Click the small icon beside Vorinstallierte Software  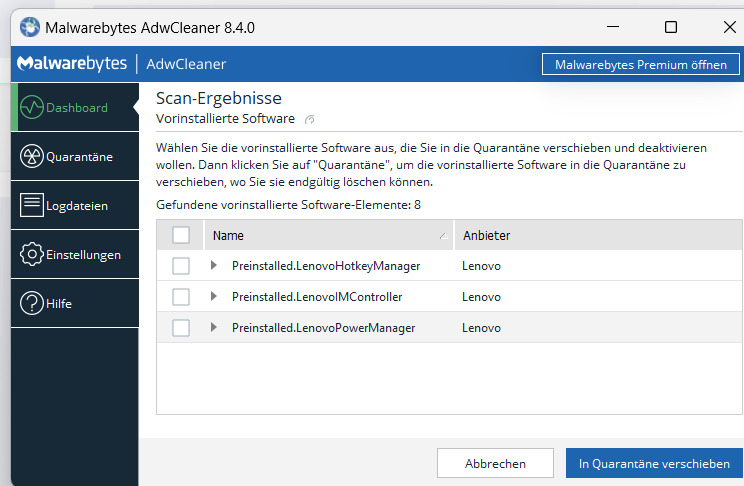pos(310,119)
